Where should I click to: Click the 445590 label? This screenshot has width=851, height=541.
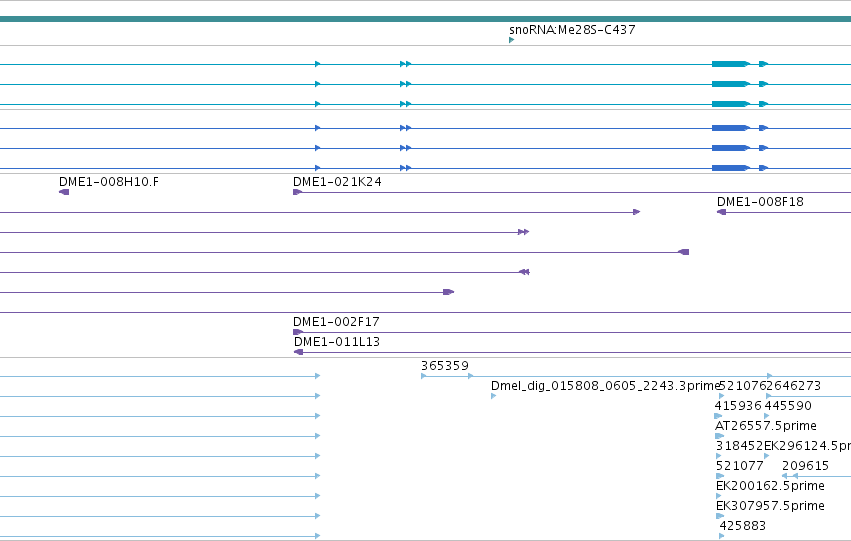click(x=788, y=406)
